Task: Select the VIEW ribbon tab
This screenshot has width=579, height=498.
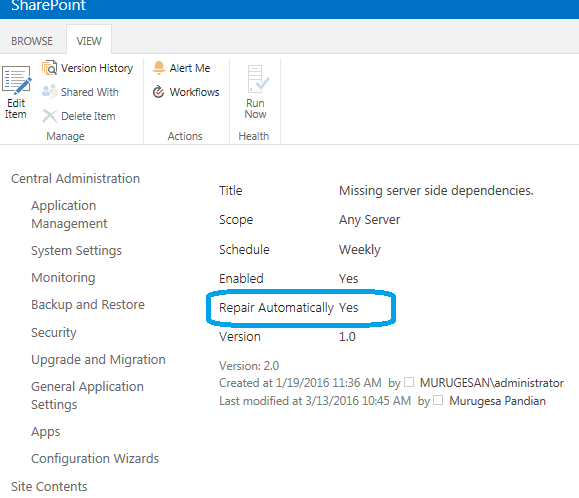Action: (89, 41)
